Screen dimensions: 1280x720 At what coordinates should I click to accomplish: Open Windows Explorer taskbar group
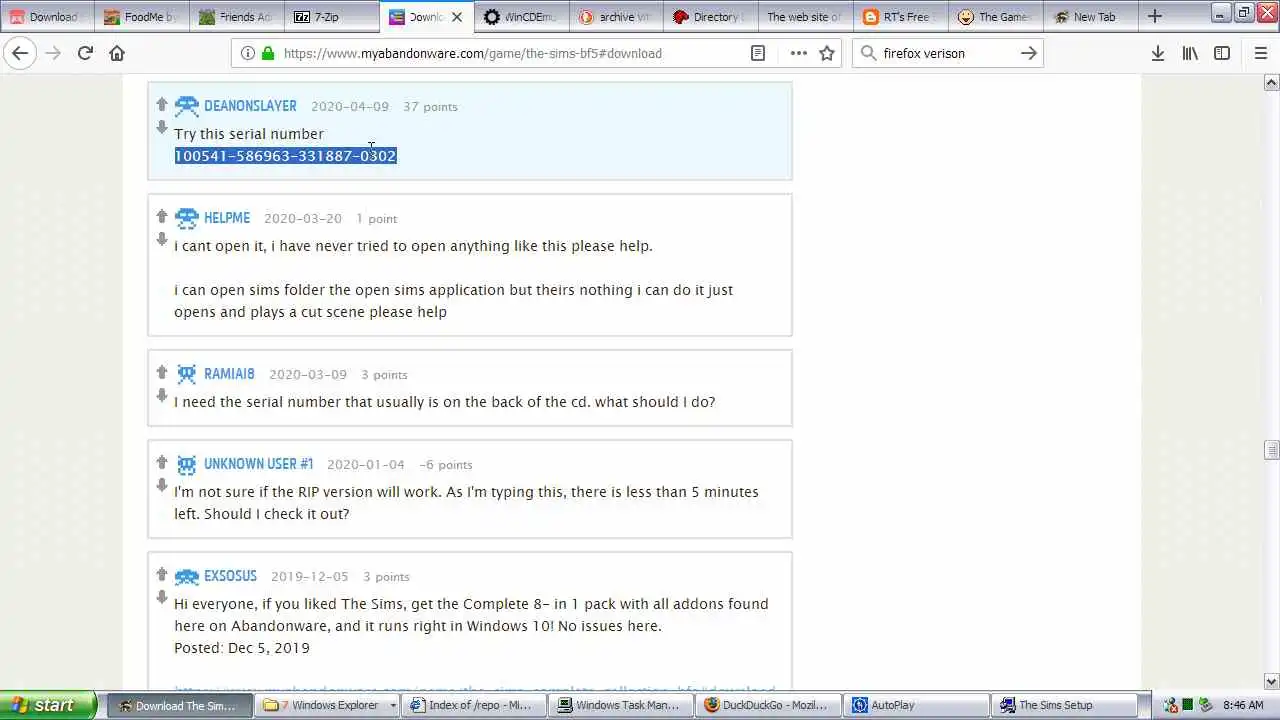[328, 705]
